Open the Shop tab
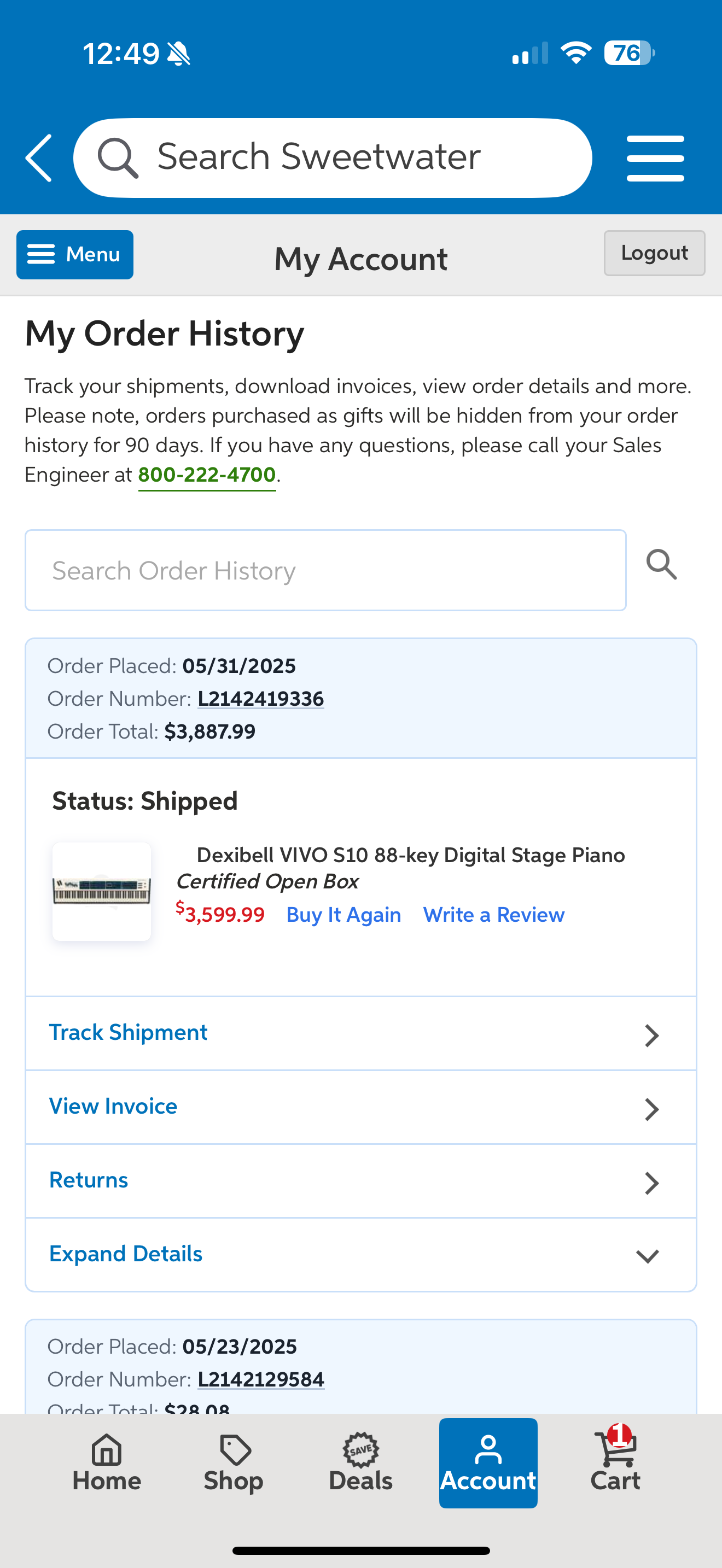This screenshot has height=1568, width=722. (x=234, y=1462)
